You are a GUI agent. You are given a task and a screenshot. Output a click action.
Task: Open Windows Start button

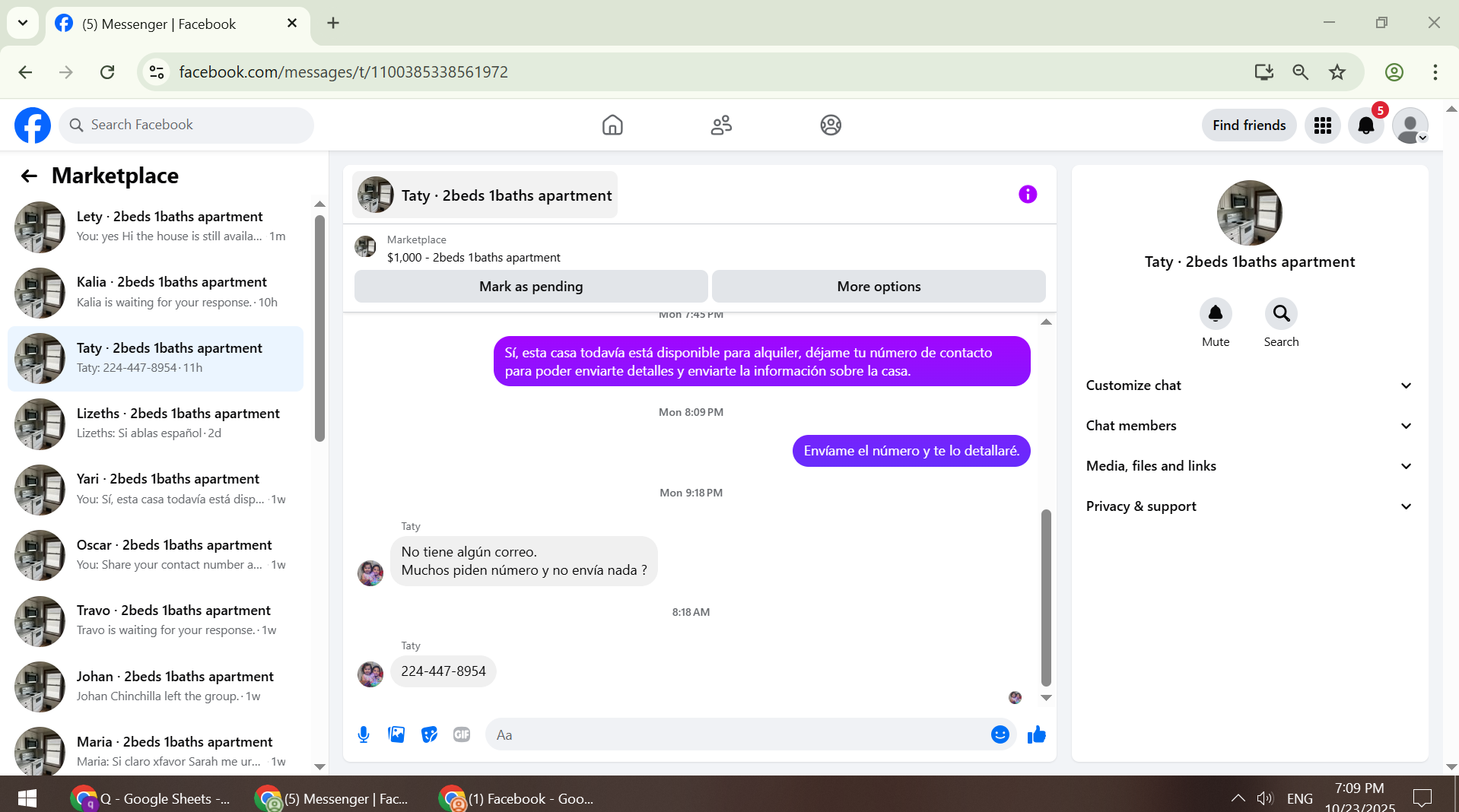coord(27,798)
